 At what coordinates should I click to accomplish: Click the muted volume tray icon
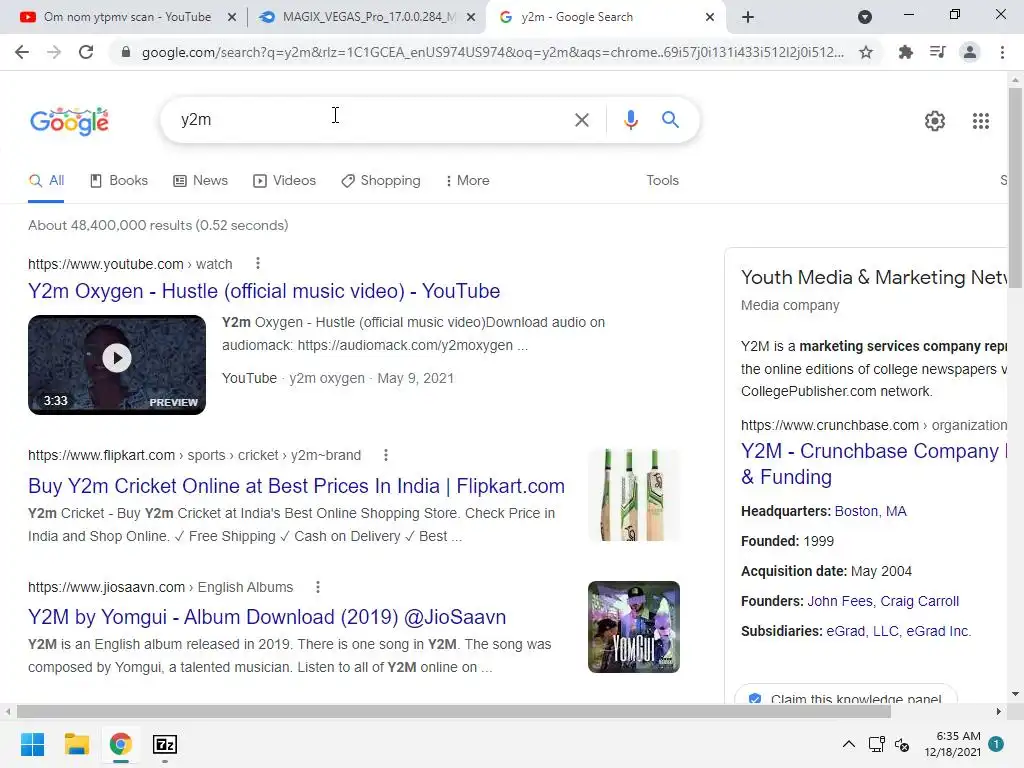click(x=902, y=744)
